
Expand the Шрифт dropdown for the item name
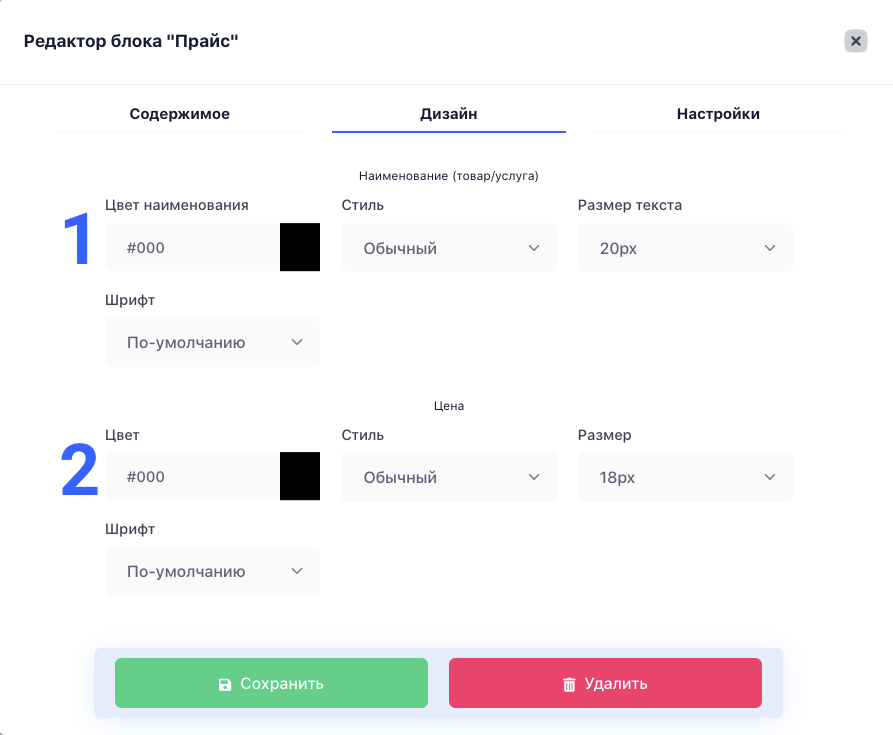(212, 342)
